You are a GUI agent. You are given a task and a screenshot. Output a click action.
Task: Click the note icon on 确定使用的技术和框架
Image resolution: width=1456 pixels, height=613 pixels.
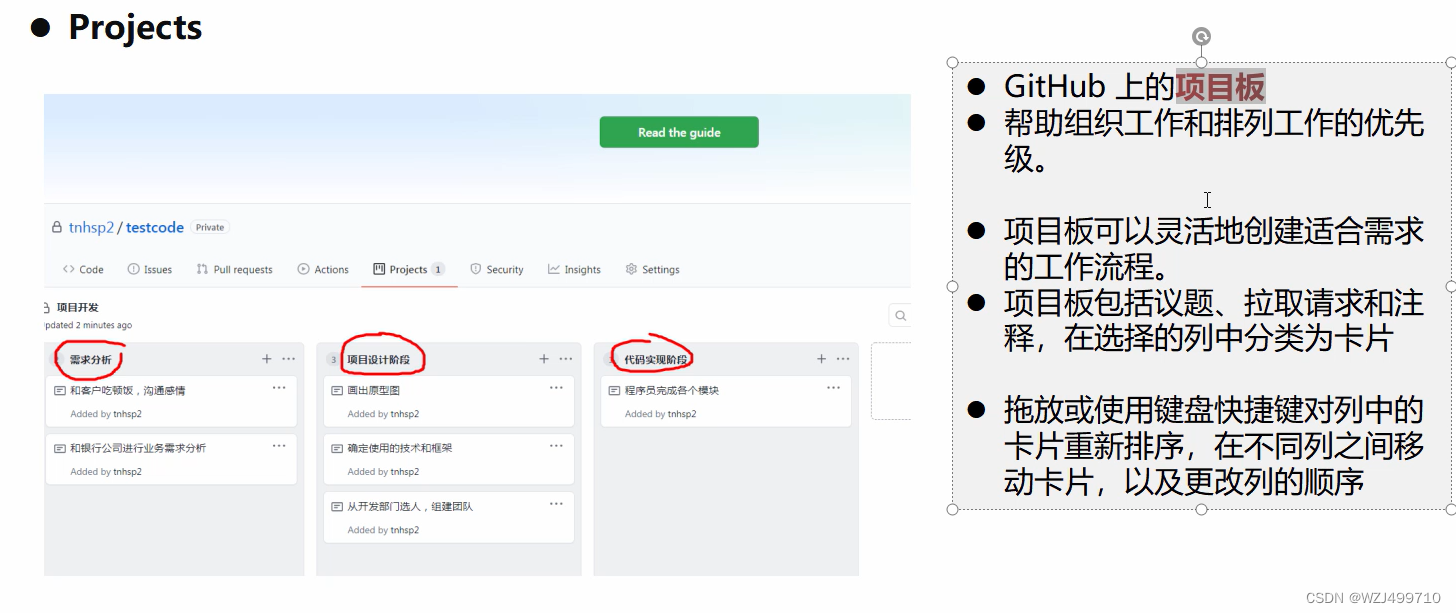pos(337,449)
